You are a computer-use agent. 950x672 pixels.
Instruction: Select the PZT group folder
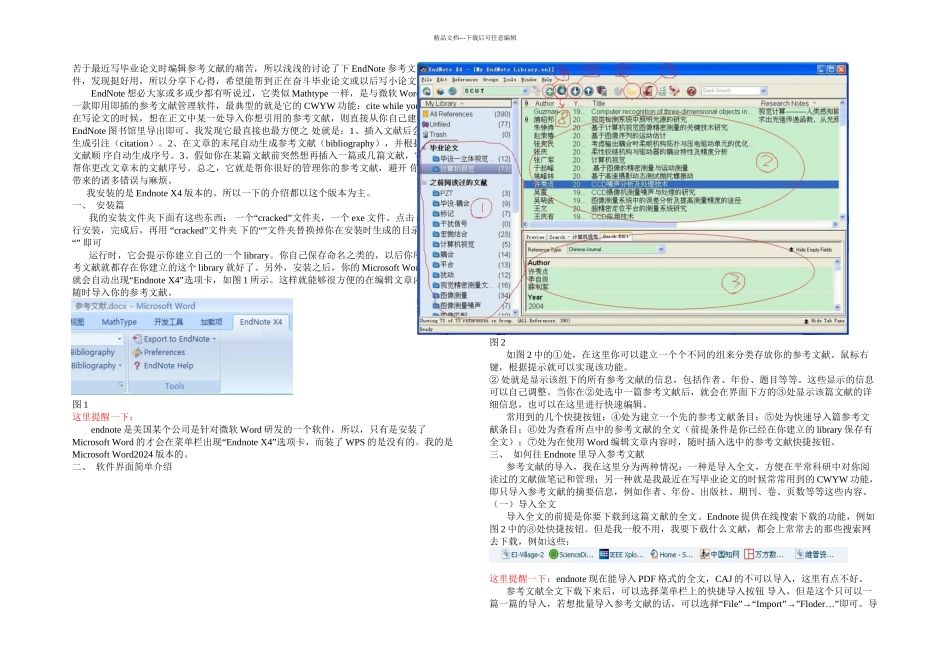pyautogui.click(x=471, y=193)
